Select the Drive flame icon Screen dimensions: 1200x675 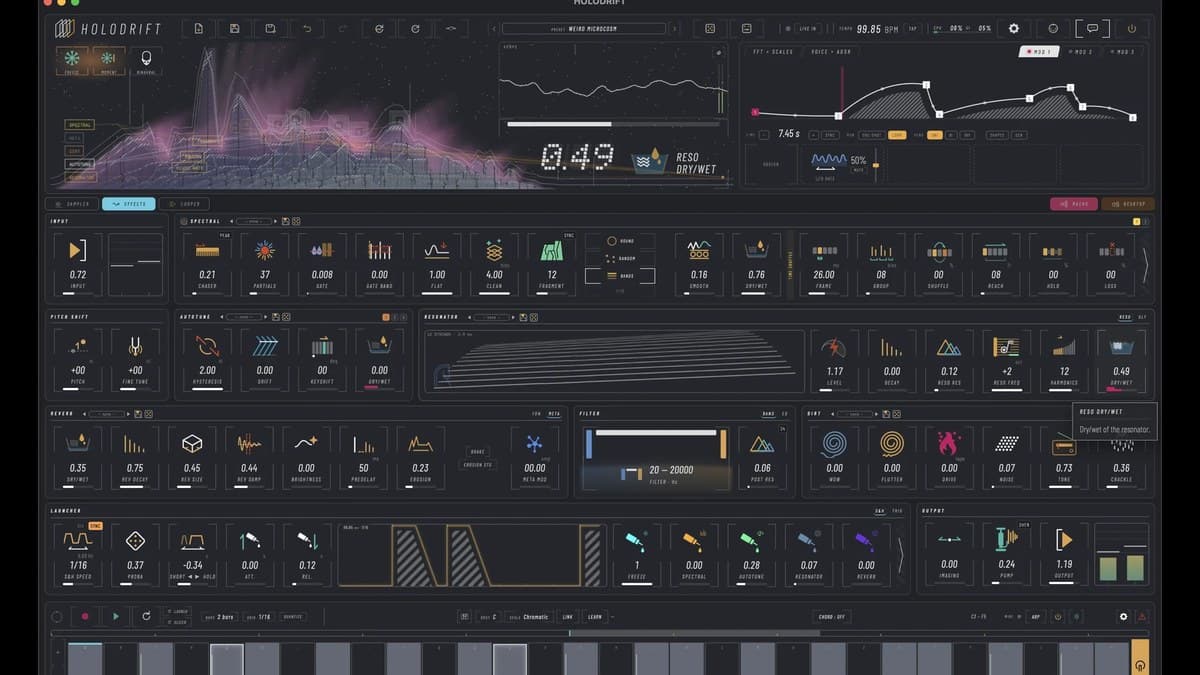tap(949, 444)
